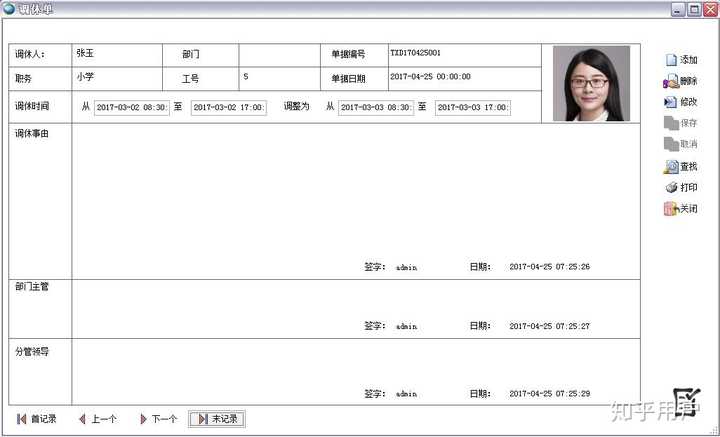
Task: Go to next record with 下一个
Action: pyautogui.click(x=158, y=419)
